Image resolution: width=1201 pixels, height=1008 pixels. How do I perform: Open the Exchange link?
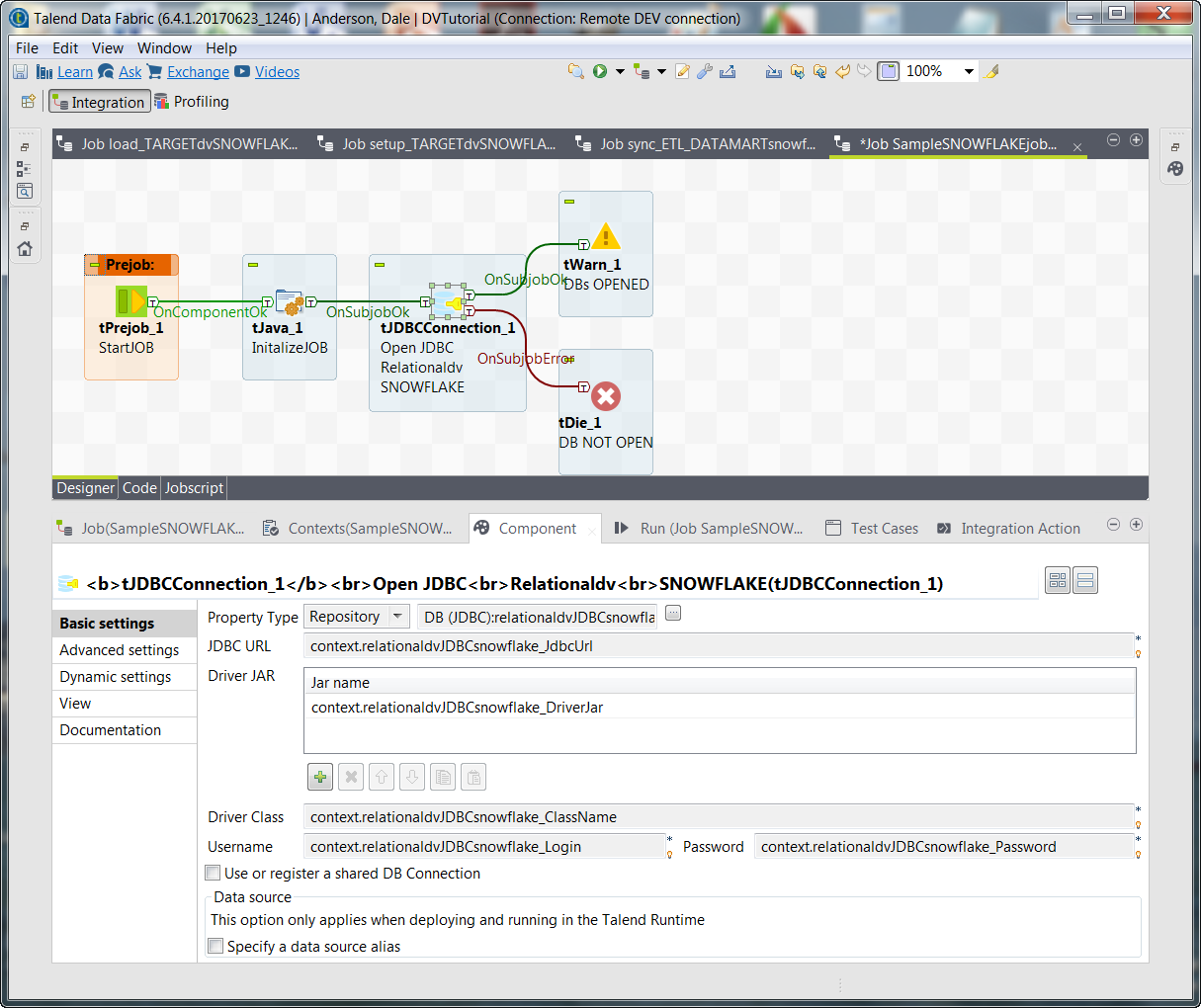[x=198, y=71]
